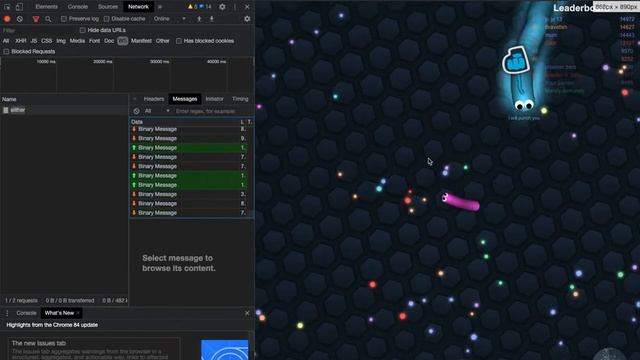640x360 pixels.
Task: Open the All message type dropdown
Action: pos(157,111)
